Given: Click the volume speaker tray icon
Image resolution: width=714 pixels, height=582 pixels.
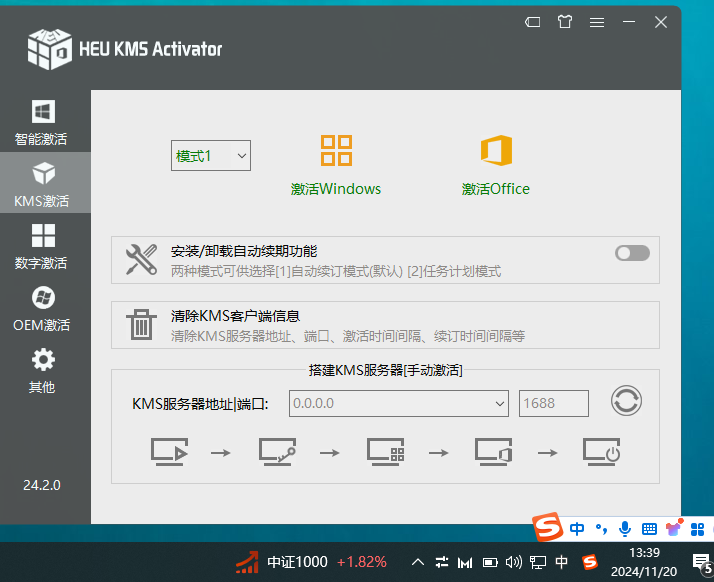Looking at the screenshot, I should pyautogui.click(x=514, y=562).
